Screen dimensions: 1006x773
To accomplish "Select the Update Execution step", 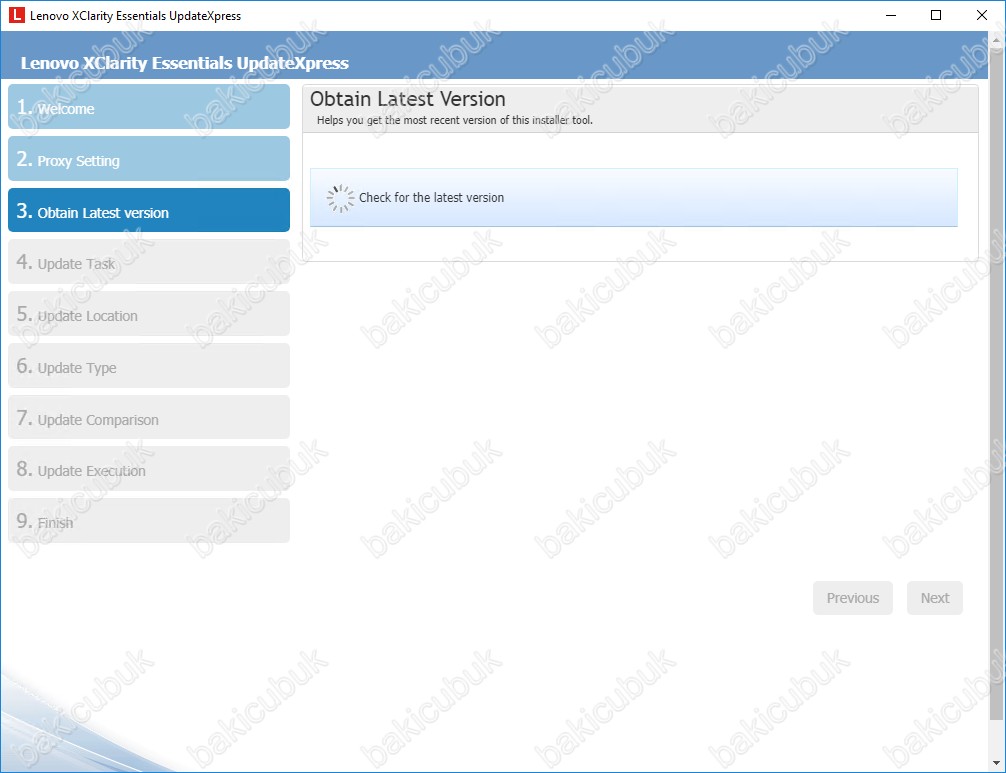I will point(149,469).
